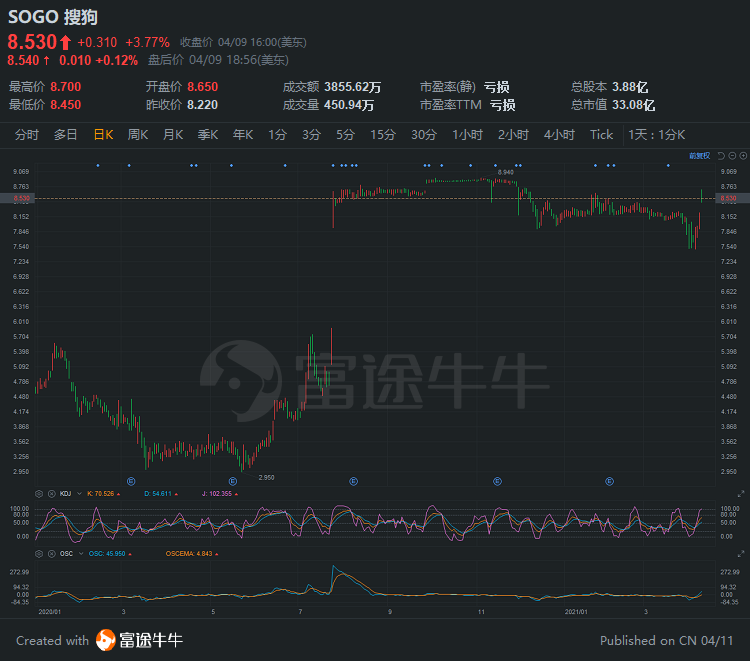Open the 1天 : 1分K period selector
This screenshot has height=661, width=750.
point(657,135)
